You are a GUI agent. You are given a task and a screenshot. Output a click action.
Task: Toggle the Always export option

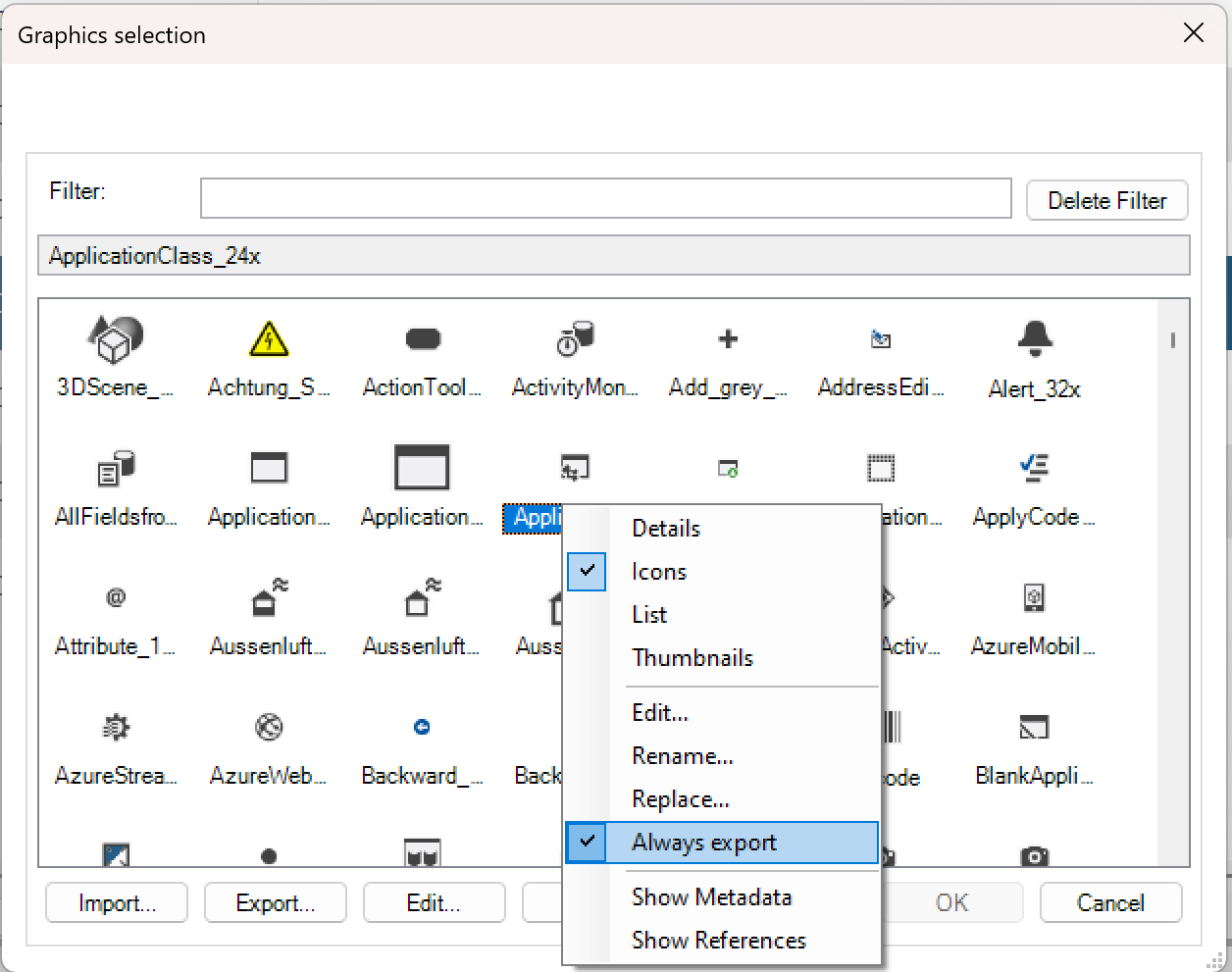point(722,843)
